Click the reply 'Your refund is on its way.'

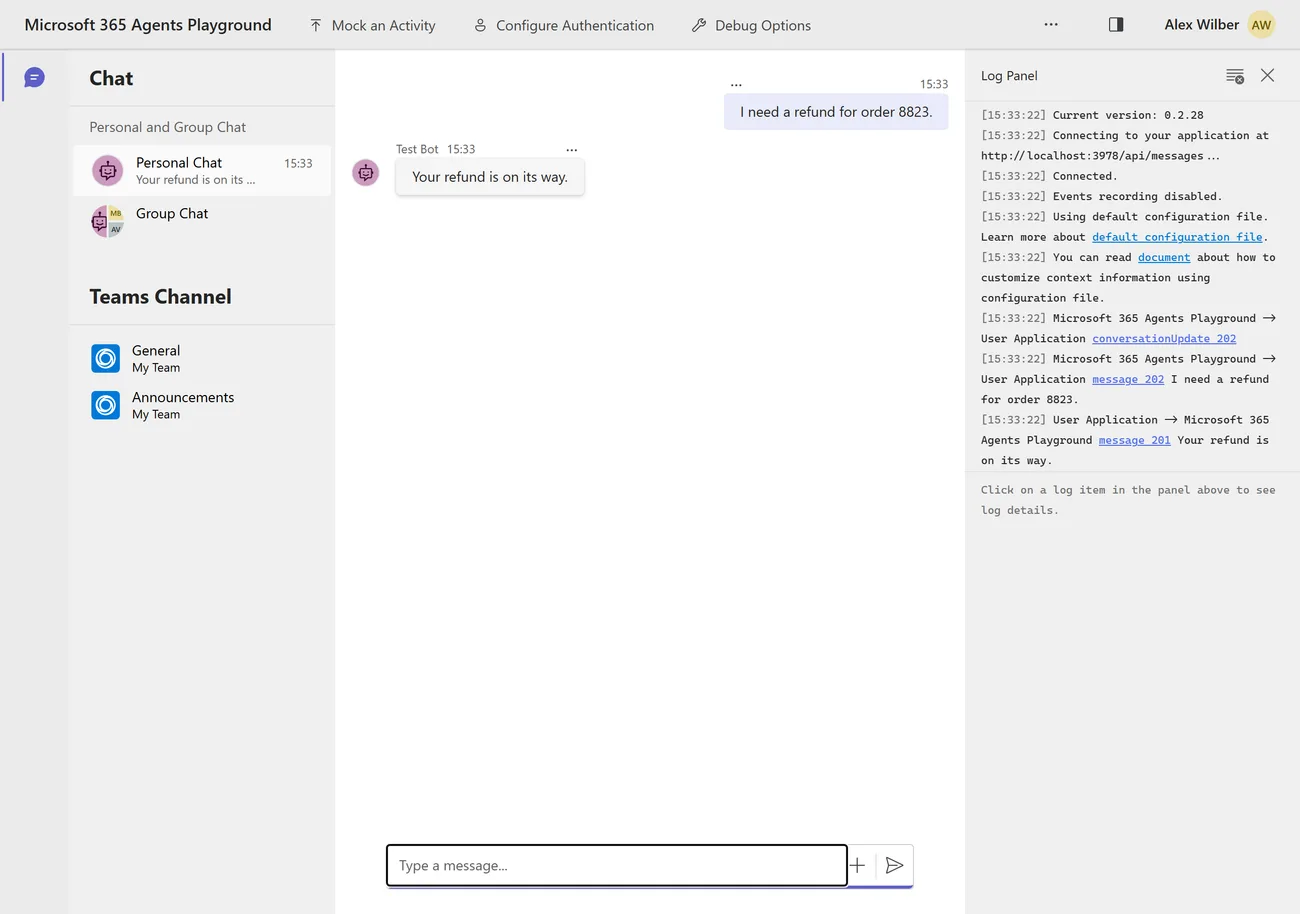click(490, 177)
